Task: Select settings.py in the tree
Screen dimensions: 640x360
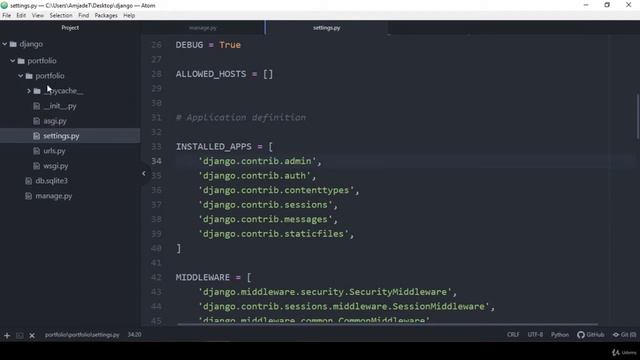Action: coord(61,136)
